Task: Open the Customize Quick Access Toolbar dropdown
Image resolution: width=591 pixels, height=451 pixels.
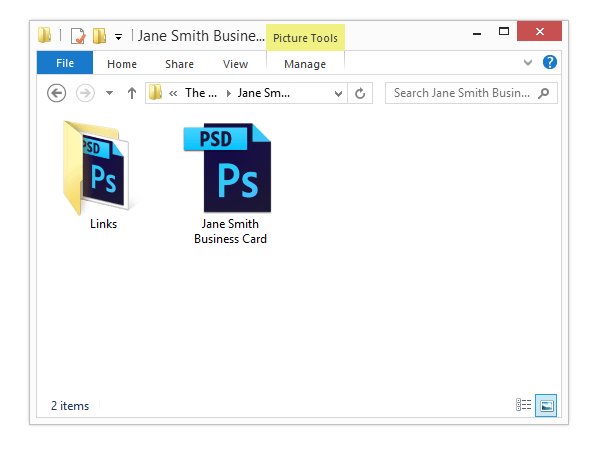Action: coord(118,37)
